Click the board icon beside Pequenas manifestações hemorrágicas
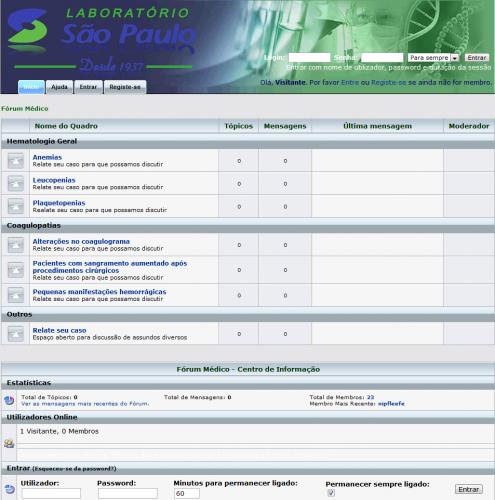Screen dimensions: 495x500 coord(16,295)
